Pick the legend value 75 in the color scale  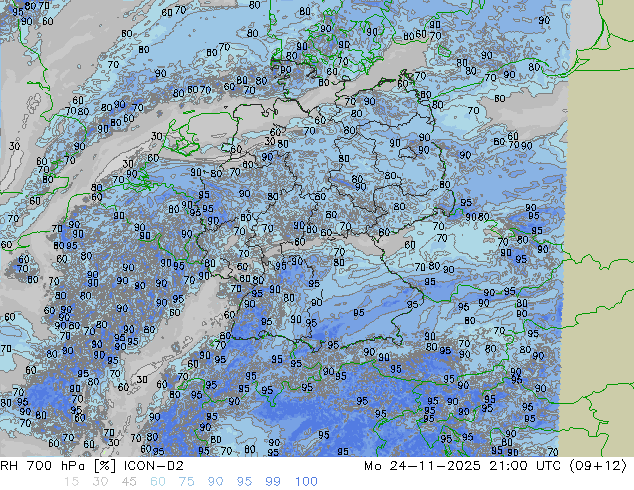click(186, 482)
